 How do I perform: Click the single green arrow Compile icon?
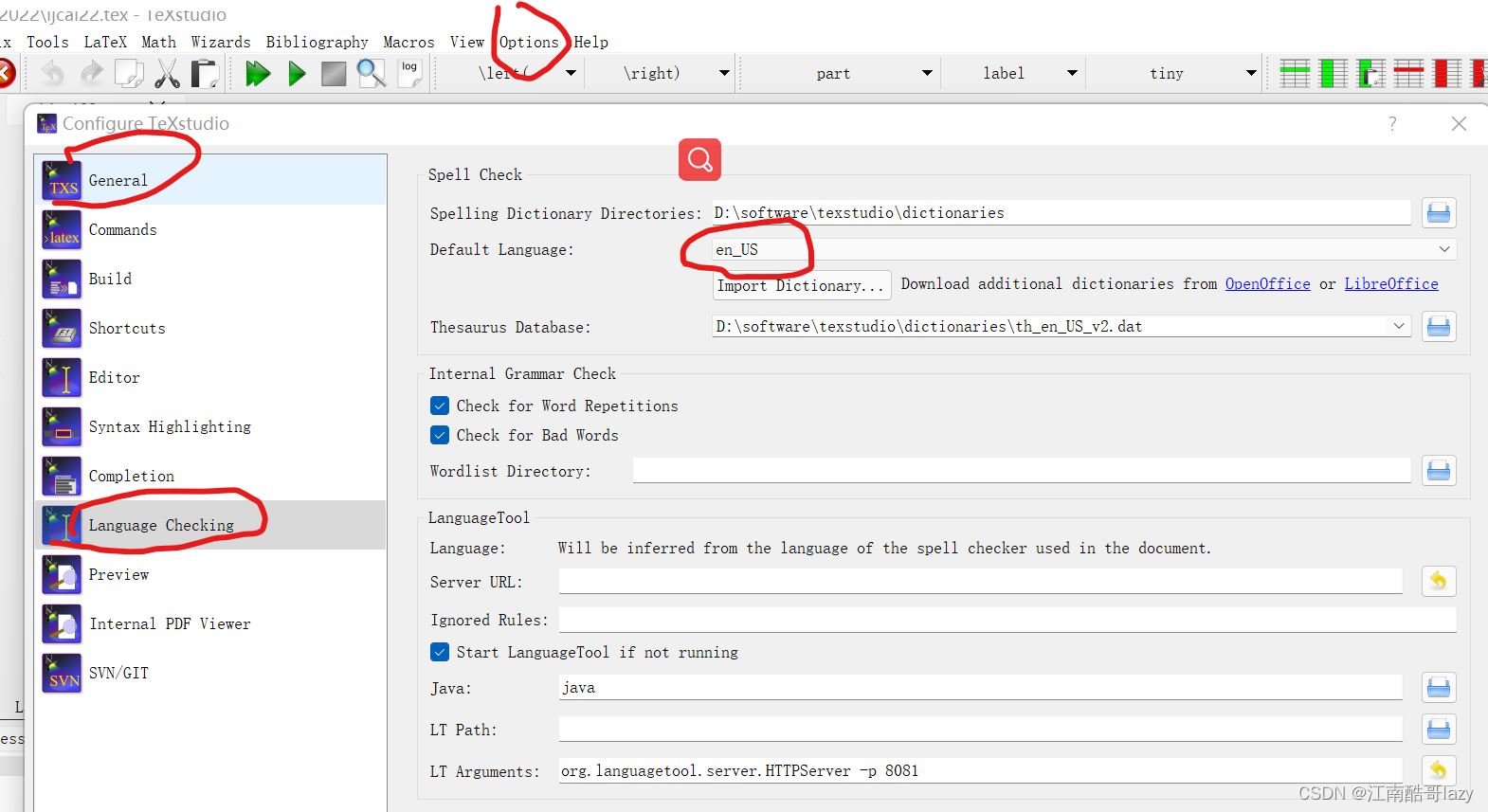pyautogui.click(x=297, y=73)
